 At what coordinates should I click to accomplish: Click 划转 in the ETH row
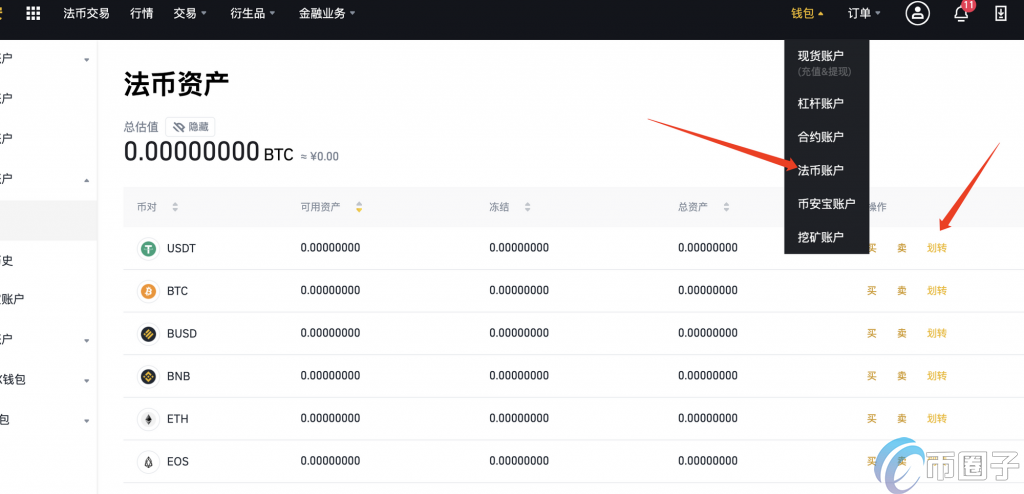pos(936,419)
